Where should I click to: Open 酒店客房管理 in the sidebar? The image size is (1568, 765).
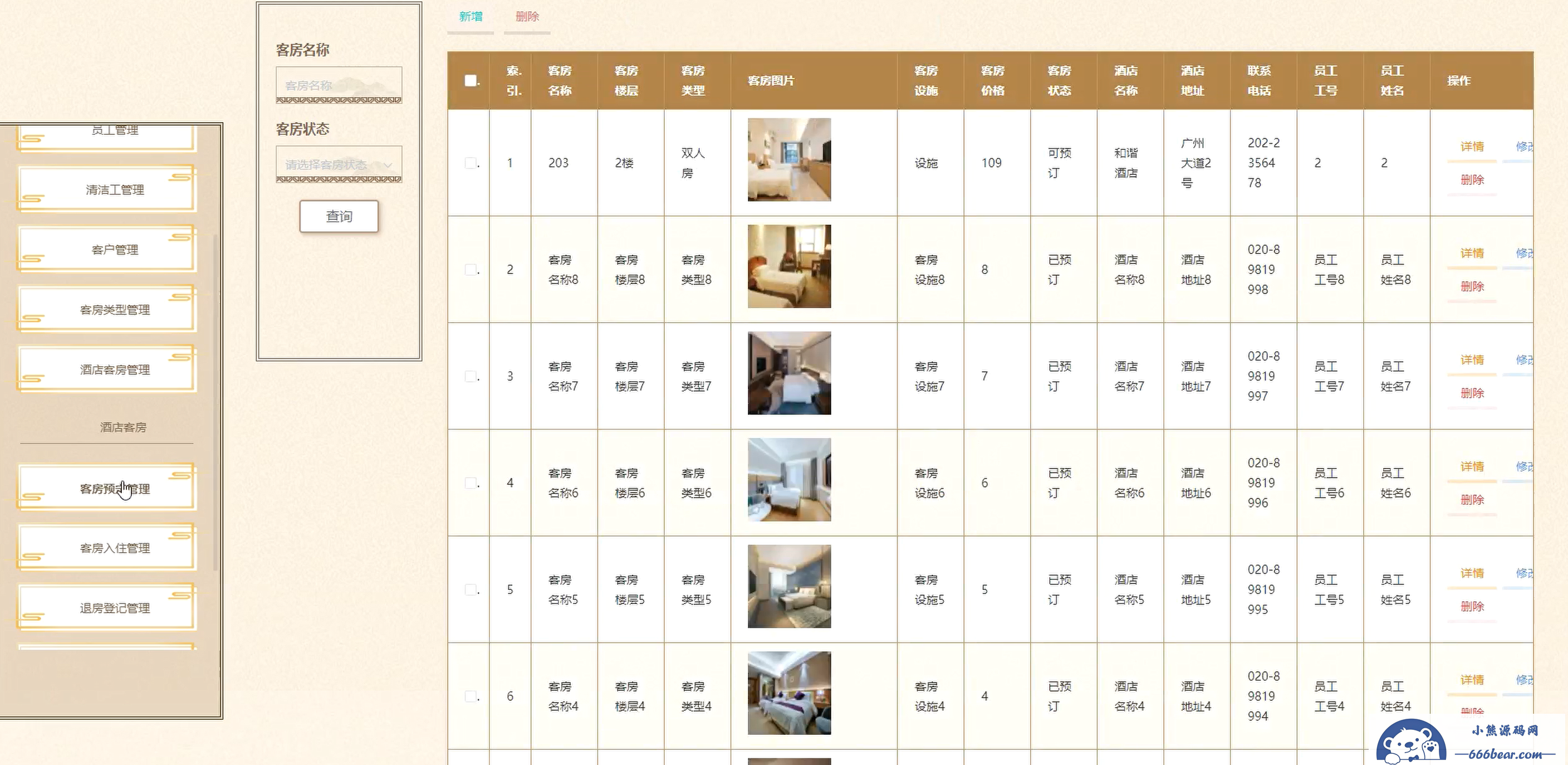click(106, 369)
